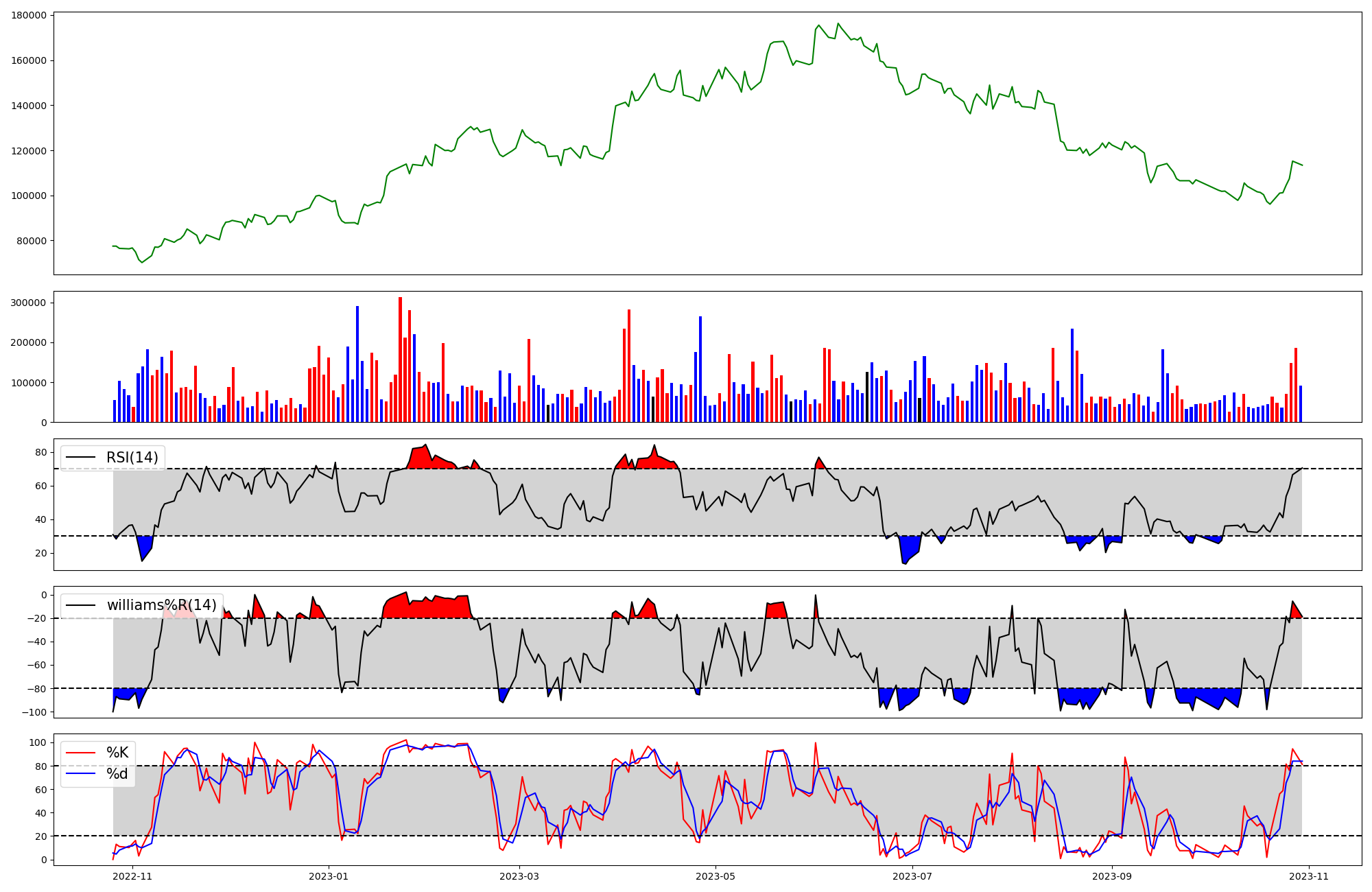Click the williams%R(14) legend label
Image resolution: width=1372 pixels, height=892 pixels.
point(161,605)
